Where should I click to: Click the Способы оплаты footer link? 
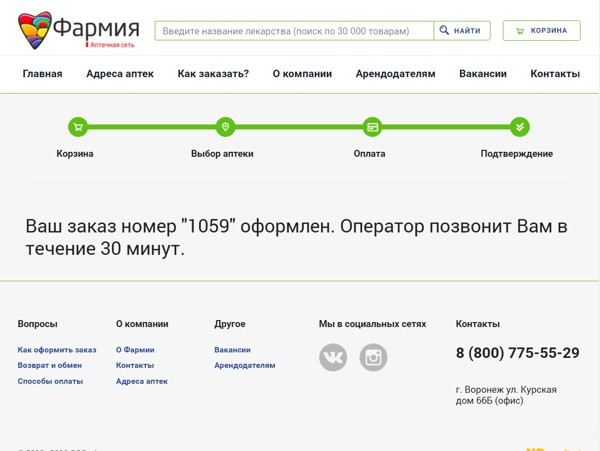(x=50, y=381)
